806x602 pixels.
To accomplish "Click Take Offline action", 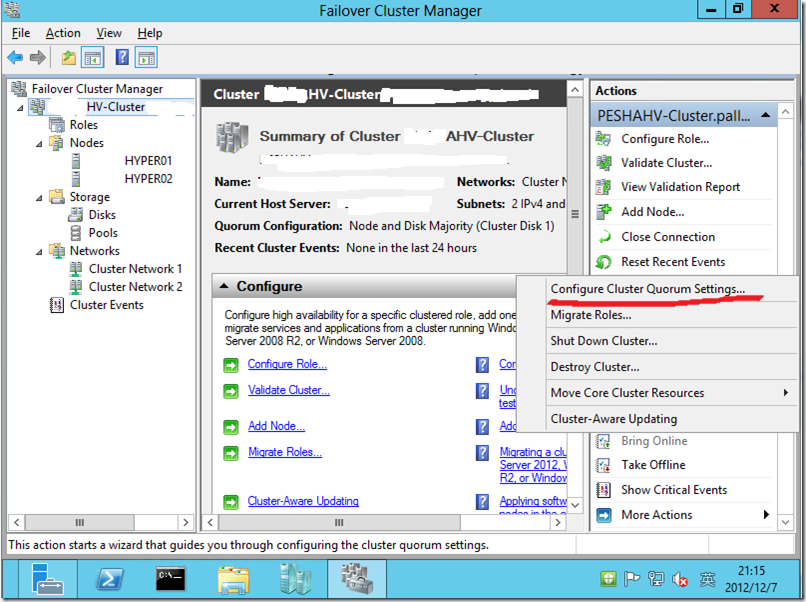I will (653, 465).
